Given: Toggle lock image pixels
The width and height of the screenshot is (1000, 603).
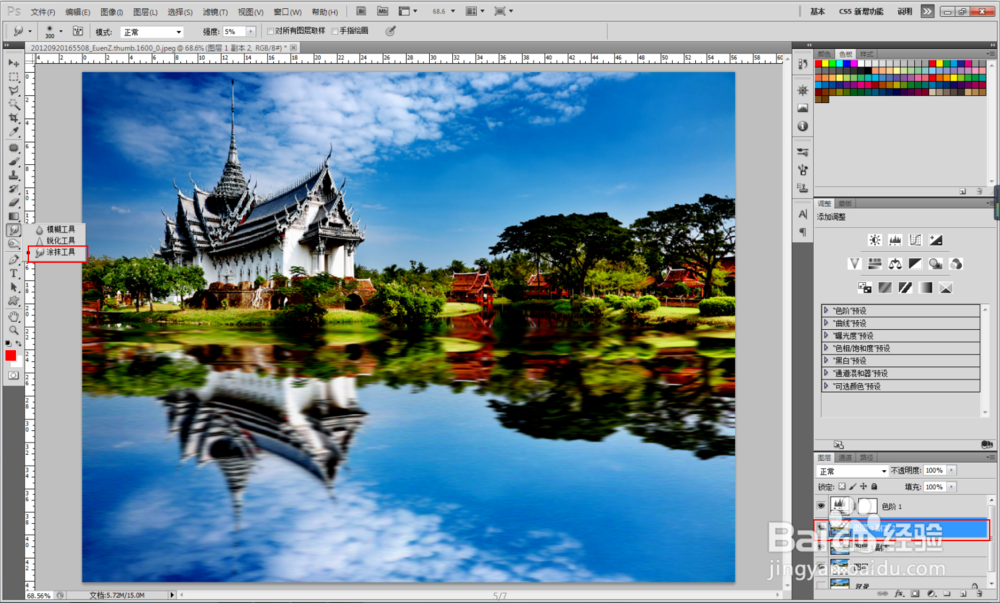Looking at the screenshot, I should click(x=853, y=486).
